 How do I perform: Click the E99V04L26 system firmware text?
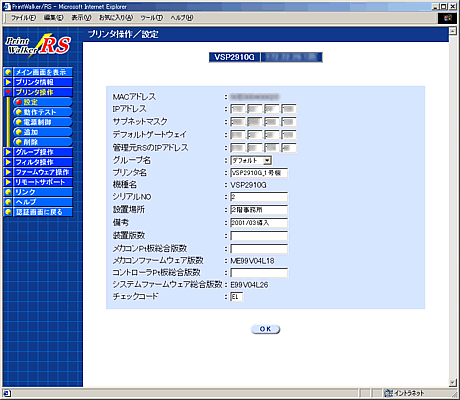(x=249, y=285)
